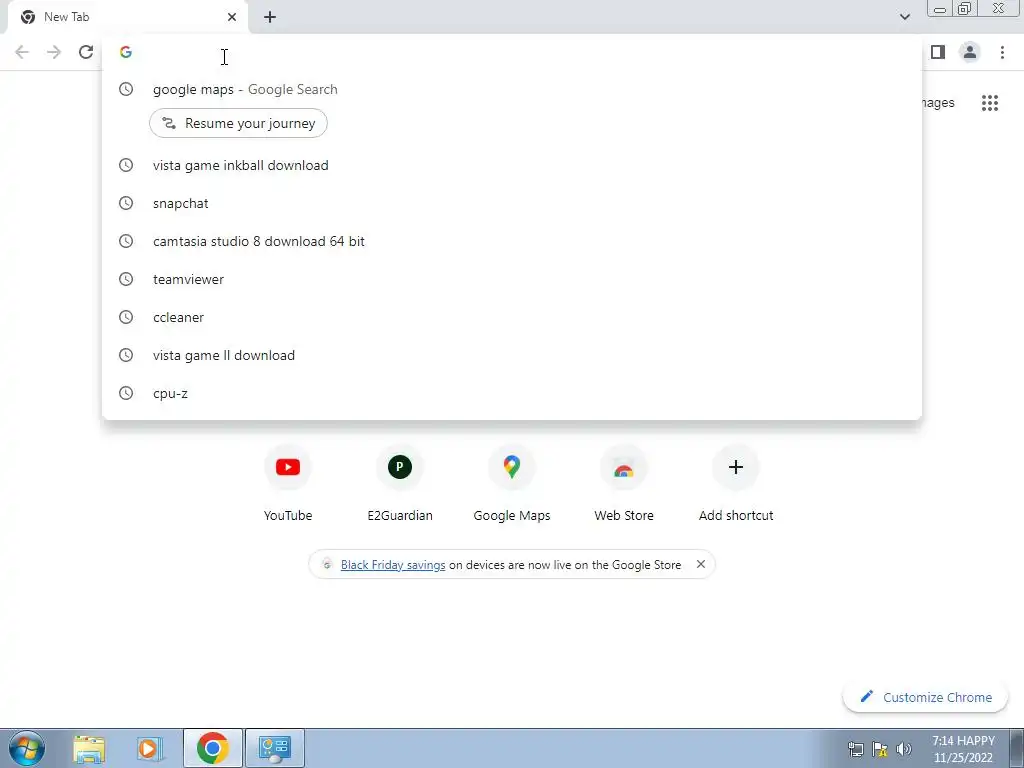The height and width of the screenshot is (768, 1024).
Task: Open the Chrome three-dot menu
Action: (1002, 52)
